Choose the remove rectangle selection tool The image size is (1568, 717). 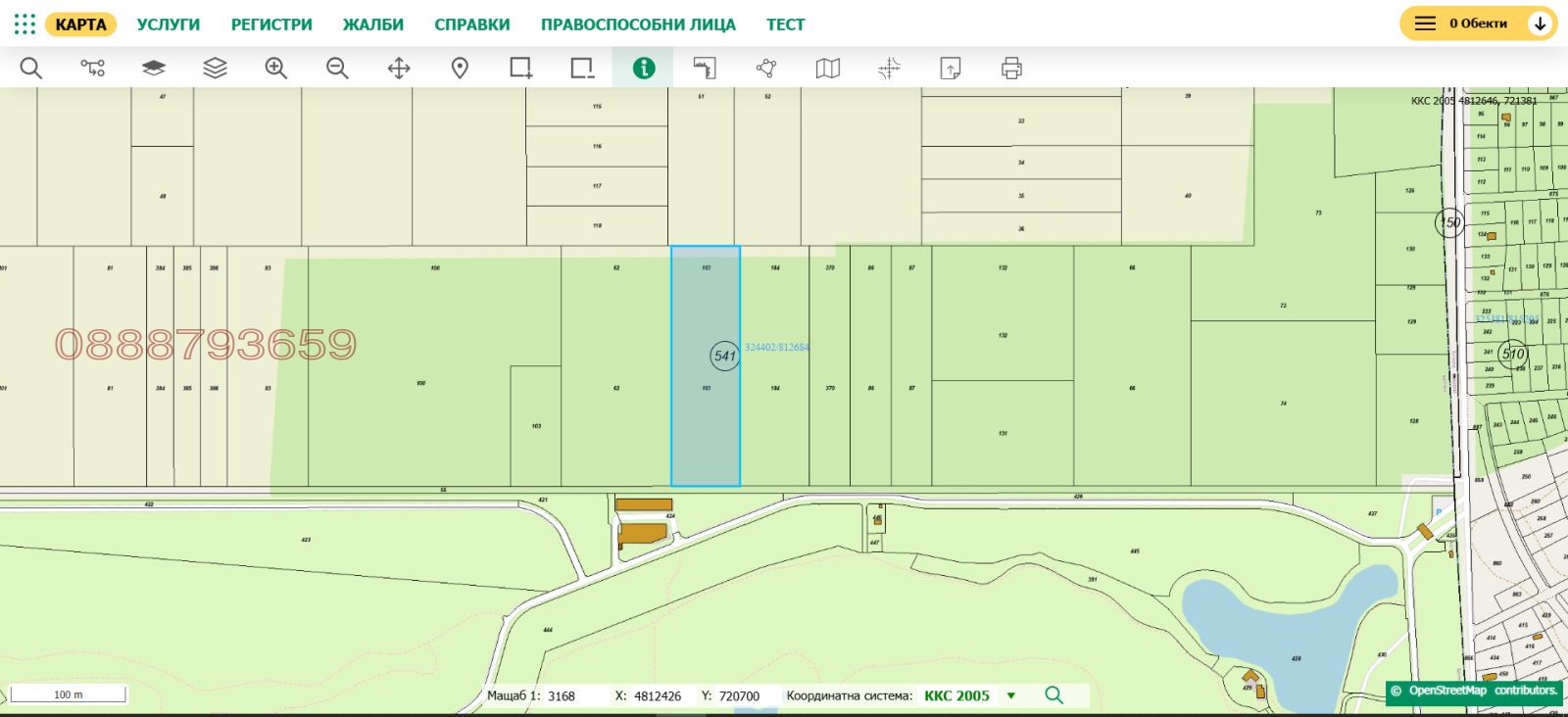pos(582,68)
